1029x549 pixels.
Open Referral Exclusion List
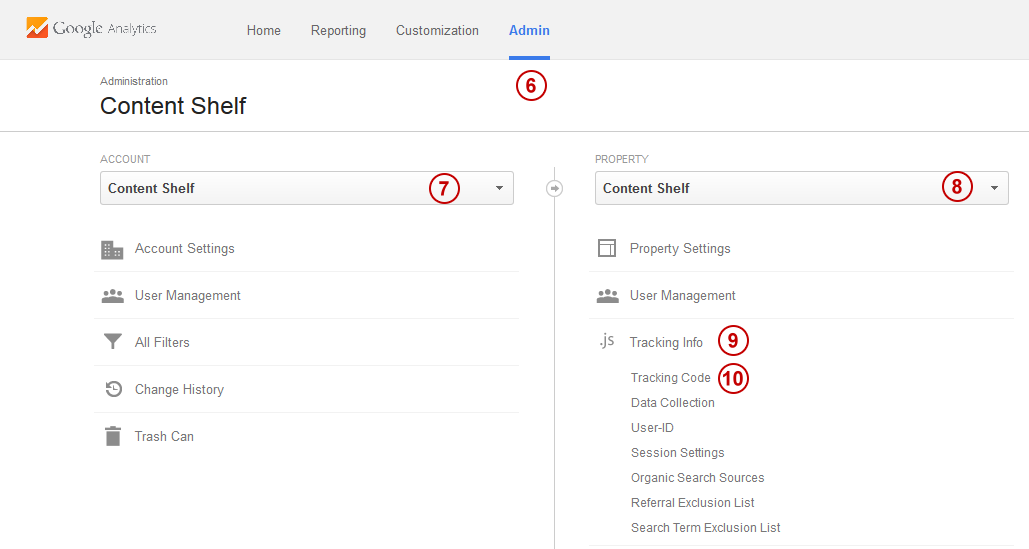coord(692,502)
